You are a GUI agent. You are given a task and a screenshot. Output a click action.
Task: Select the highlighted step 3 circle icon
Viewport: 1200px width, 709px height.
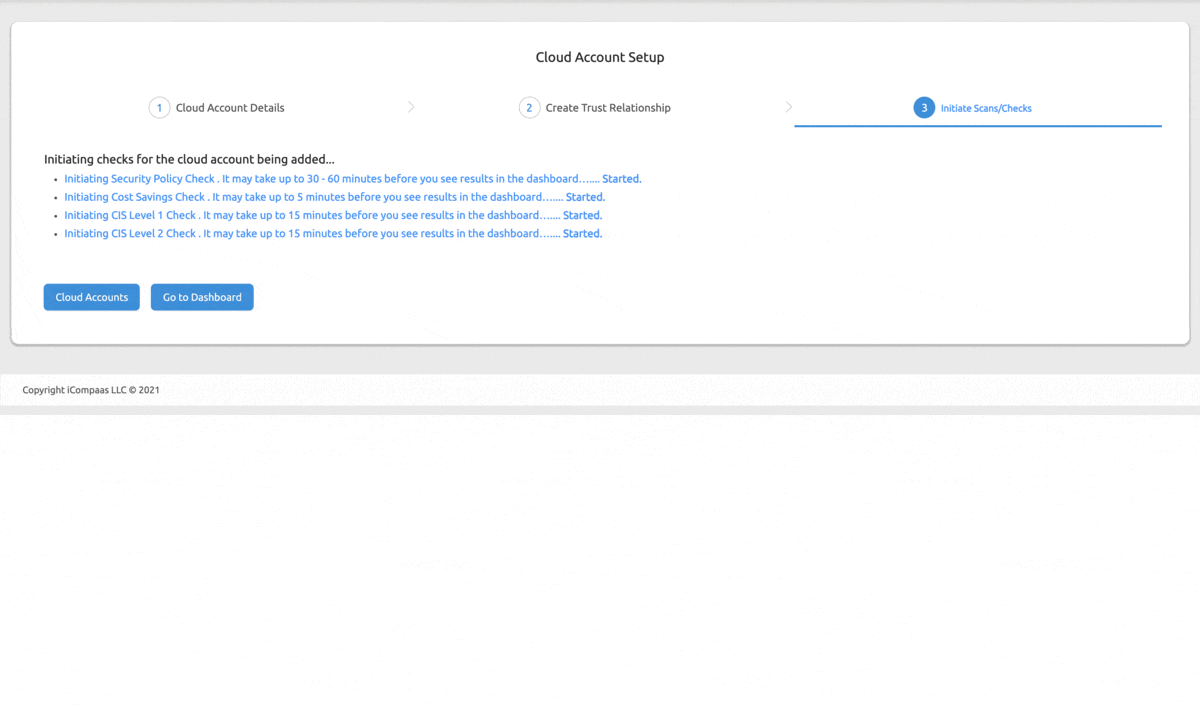[x=924, y=107]
